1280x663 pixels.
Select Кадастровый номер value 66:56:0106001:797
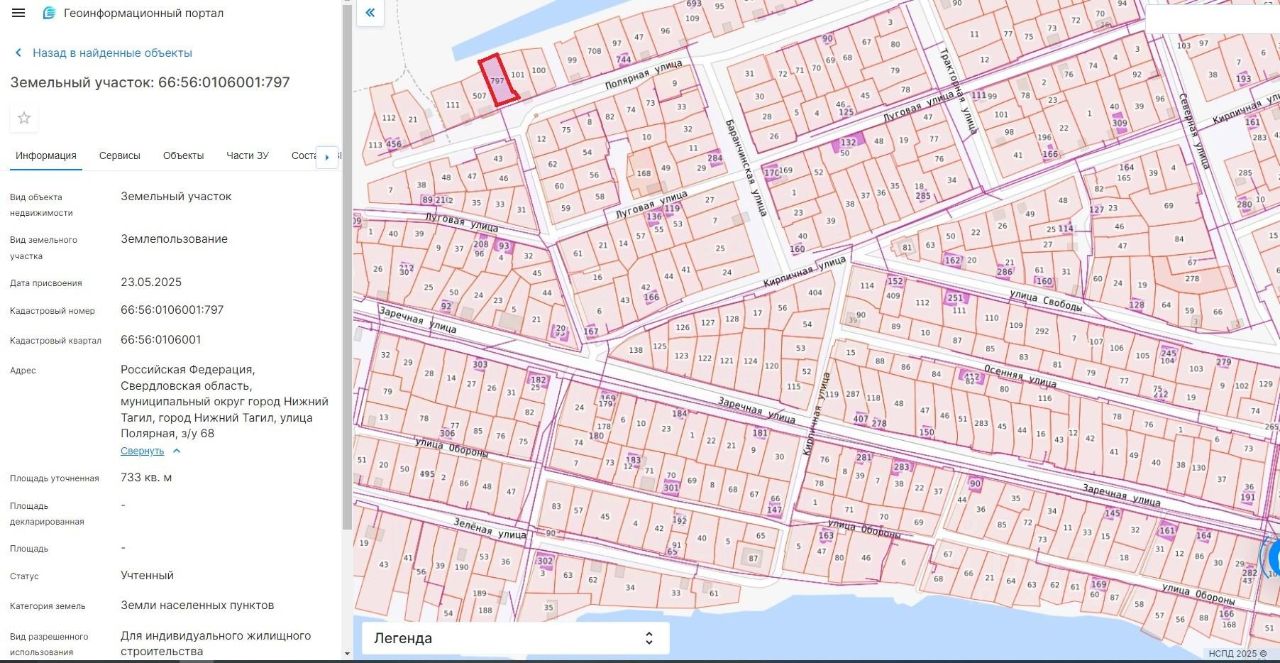coord(172,310)
